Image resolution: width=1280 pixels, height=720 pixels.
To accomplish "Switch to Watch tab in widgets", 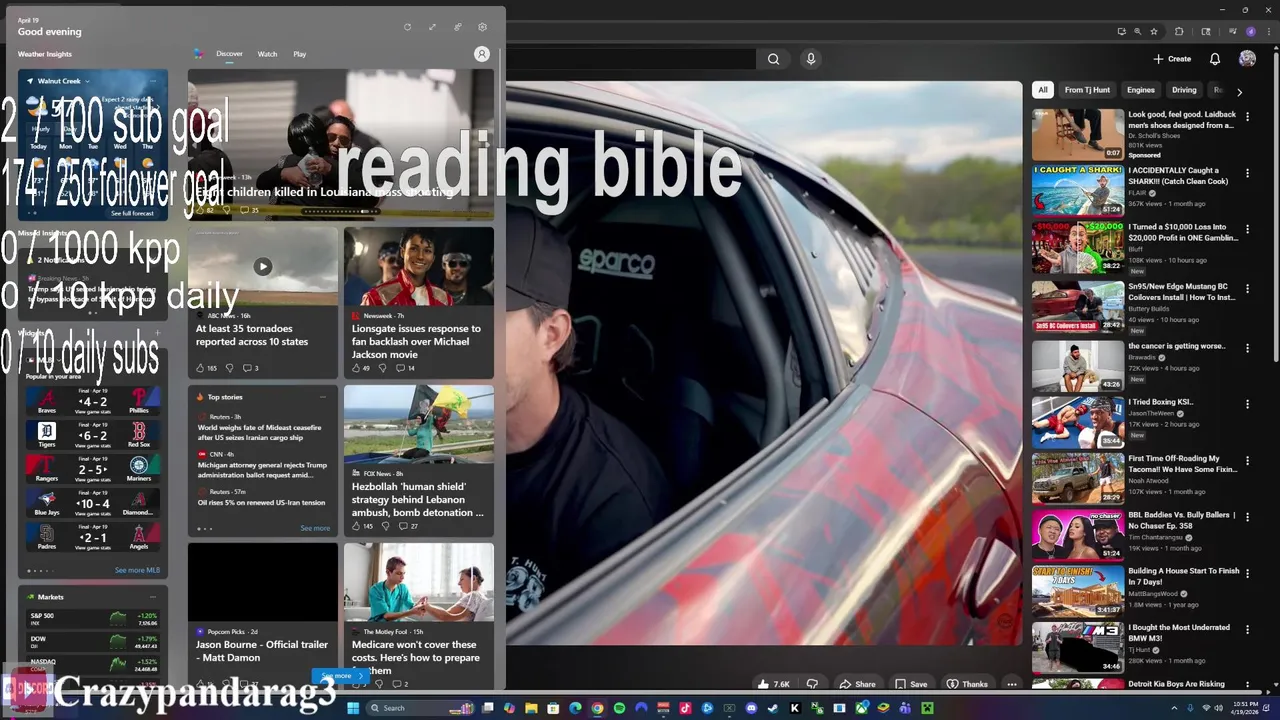I will click(267, 54).
